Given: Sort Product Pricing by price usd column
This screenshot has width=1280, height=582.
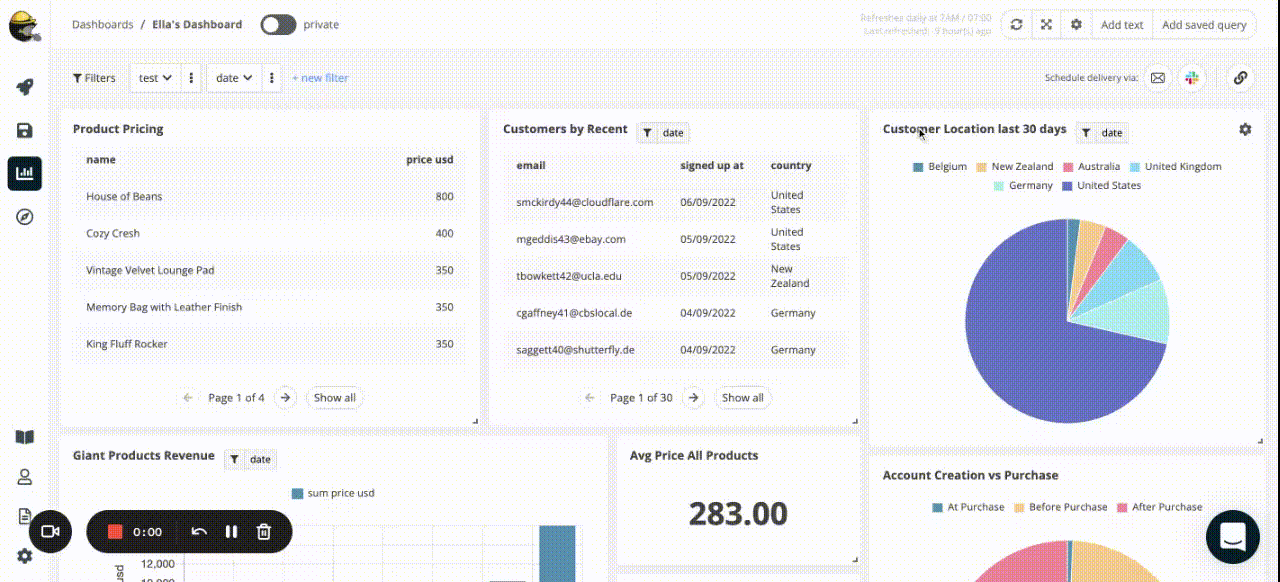Looking at the screenshot, I should tap(430, 160).
